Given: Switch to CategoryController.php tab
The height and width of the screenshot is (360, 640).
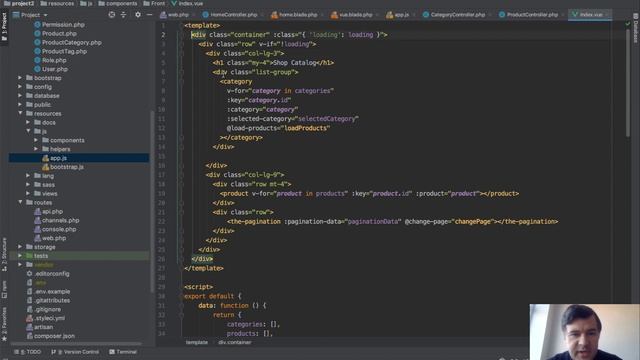Looking at the screenshot, I should pos(455,15).
